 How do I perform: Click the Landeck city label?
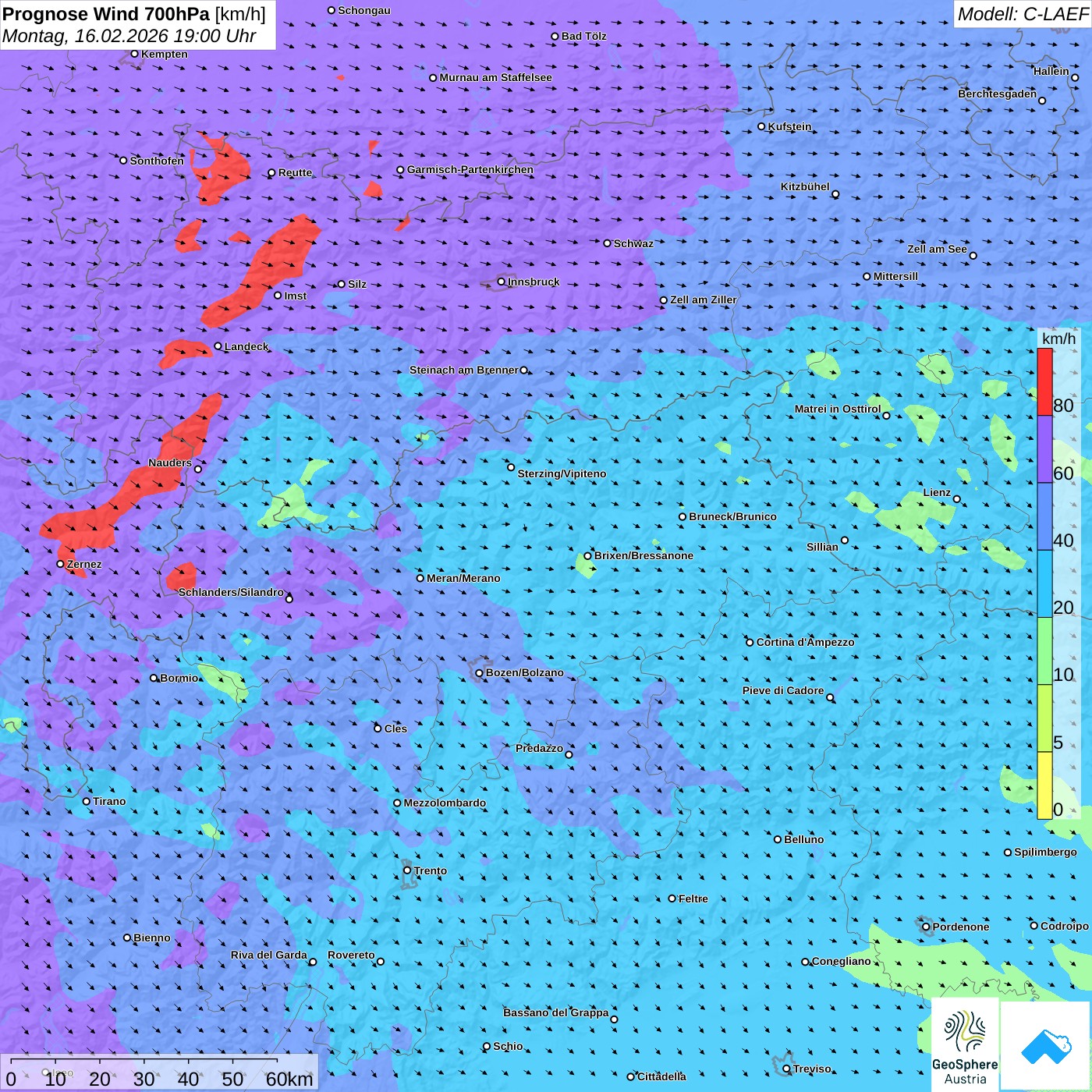pos(246,346)
